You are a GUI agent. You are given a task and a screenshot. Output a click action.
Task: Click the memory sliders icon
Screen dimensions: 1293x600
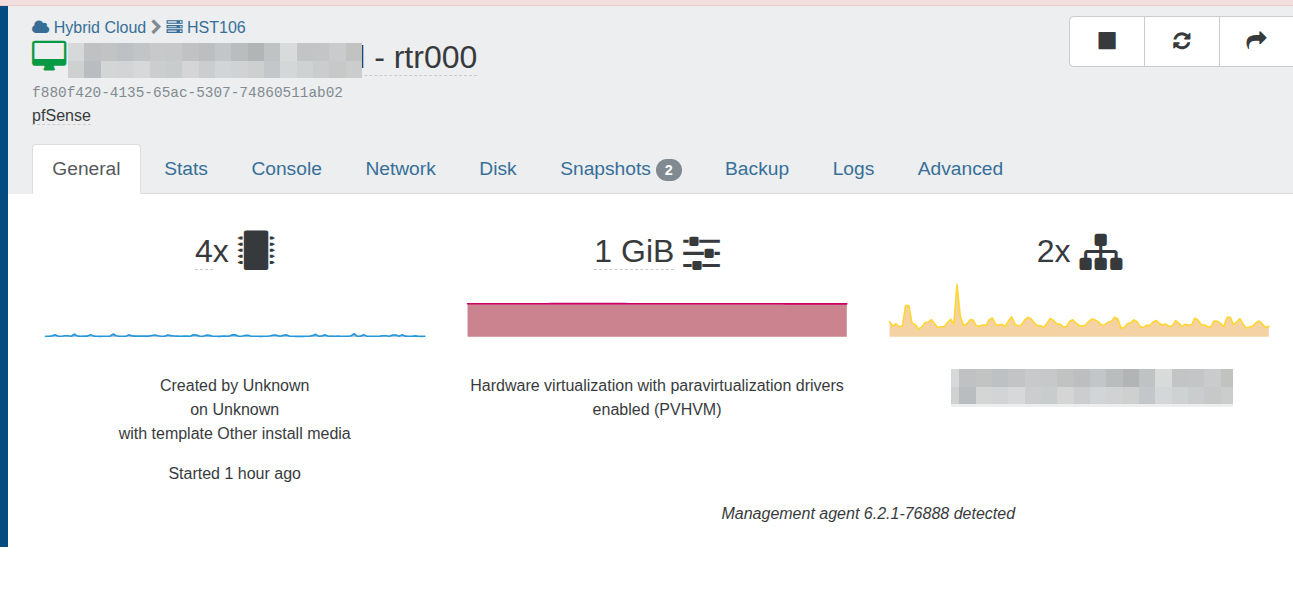point(701,253)
